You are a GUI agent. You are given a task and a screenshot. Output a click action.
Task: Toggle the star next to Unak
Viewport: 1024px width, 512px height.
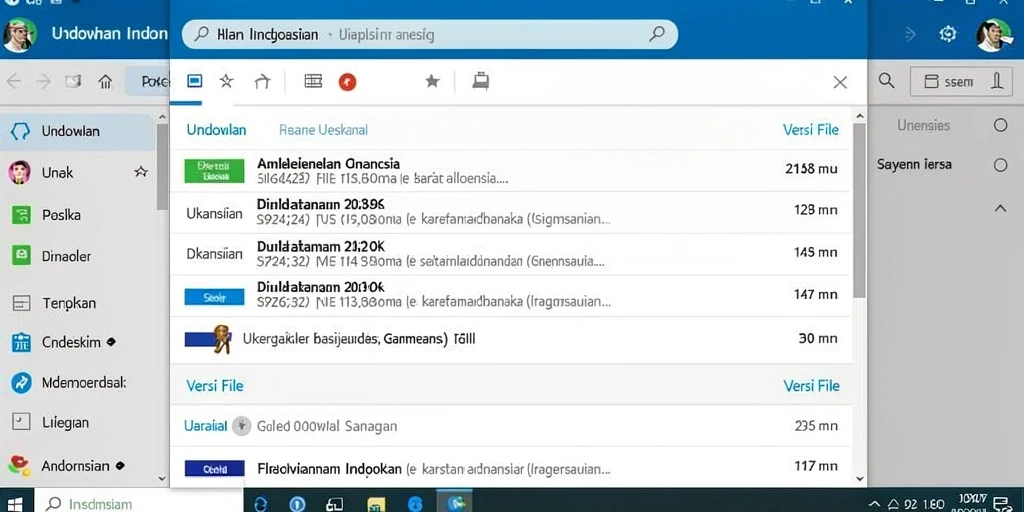140,172
